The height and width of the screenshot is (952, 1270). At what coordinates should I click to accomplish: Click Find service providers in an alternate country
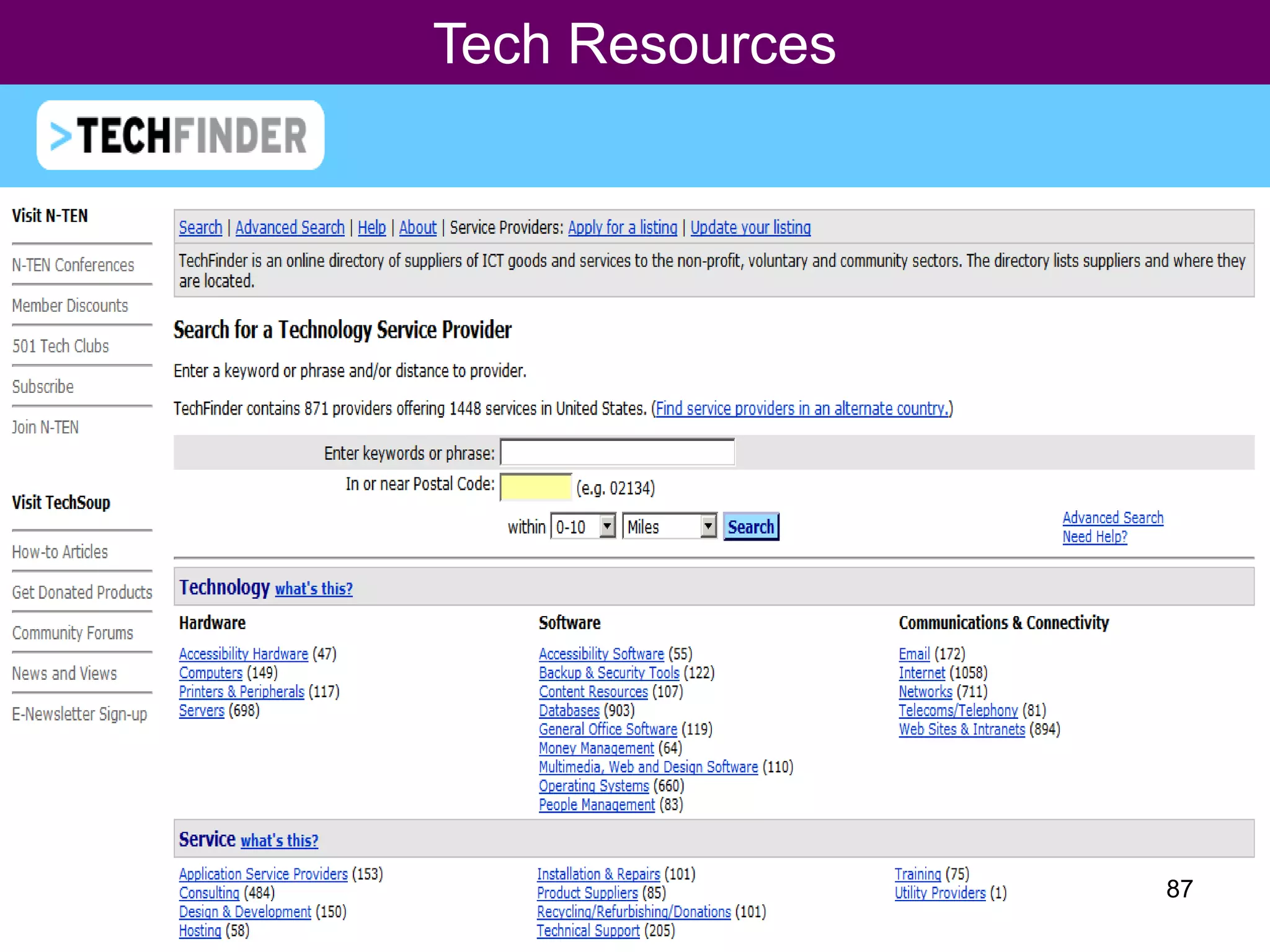click(x=802, y=408)
